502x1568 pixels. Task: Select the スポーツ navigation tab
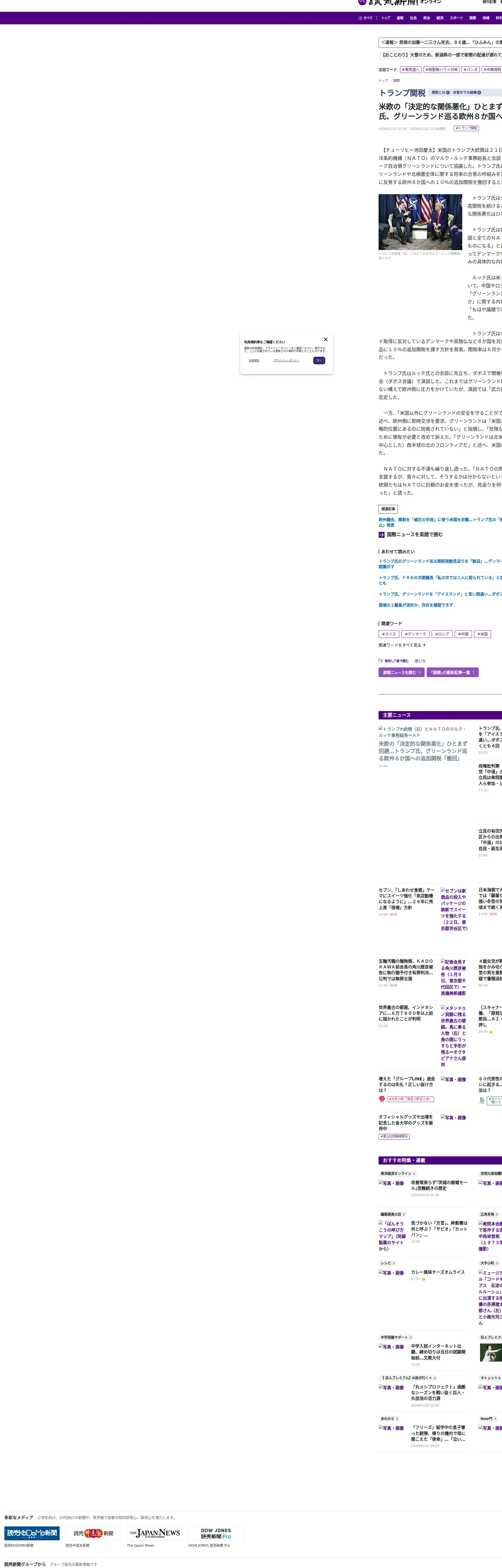[456, 18]
